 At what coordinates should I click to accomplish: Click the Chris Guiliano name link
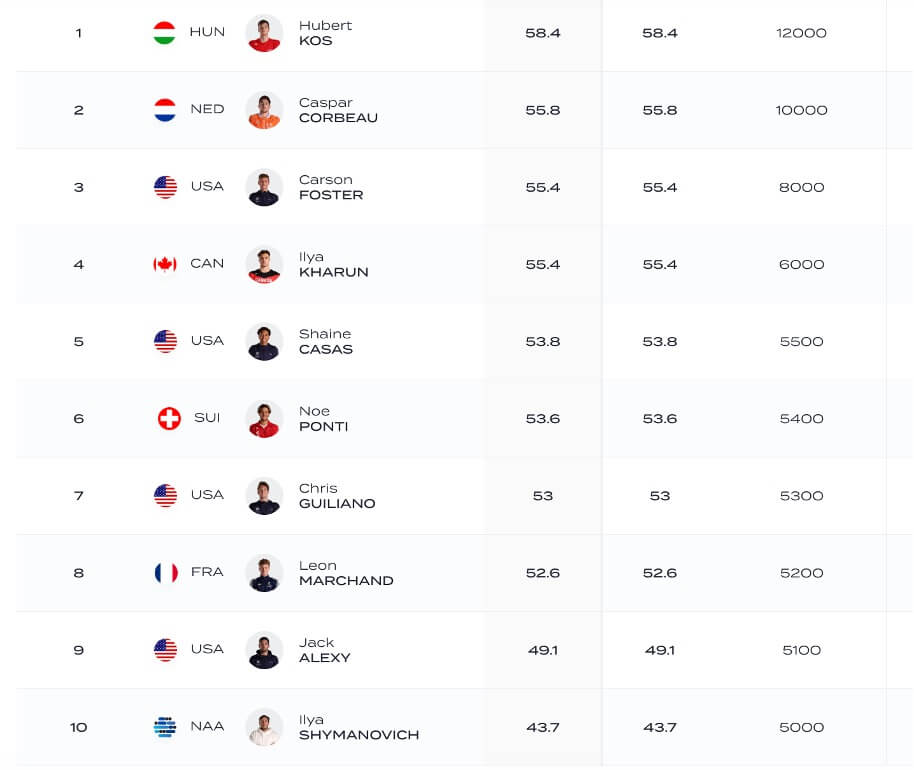point(336,496)
